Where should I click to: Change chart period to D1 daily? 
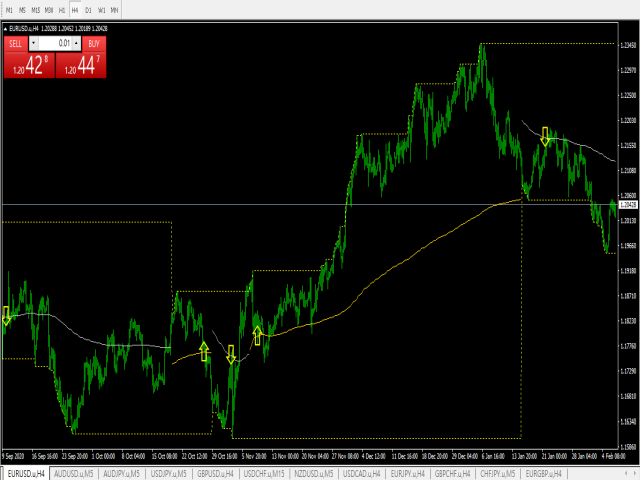88,10
